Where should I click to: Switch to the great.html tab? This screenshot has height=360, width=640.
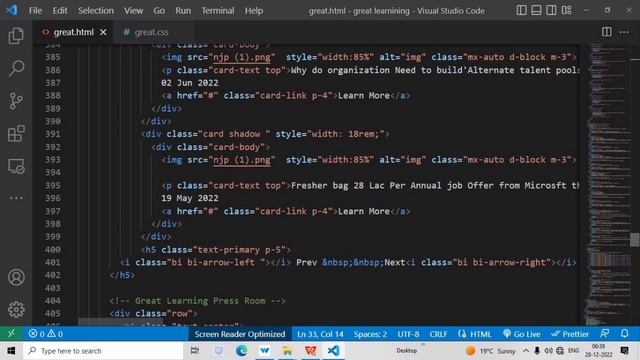pyautogui.click(x=73, y=32)
